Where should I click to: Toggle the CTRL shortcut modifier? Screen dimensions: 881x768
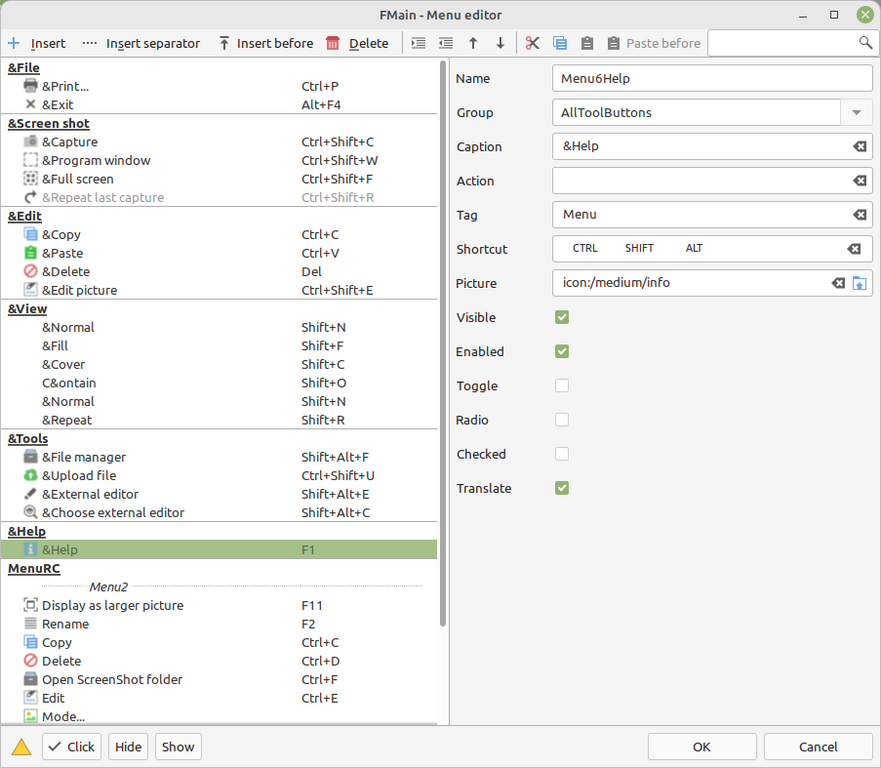tap(585, 248)
